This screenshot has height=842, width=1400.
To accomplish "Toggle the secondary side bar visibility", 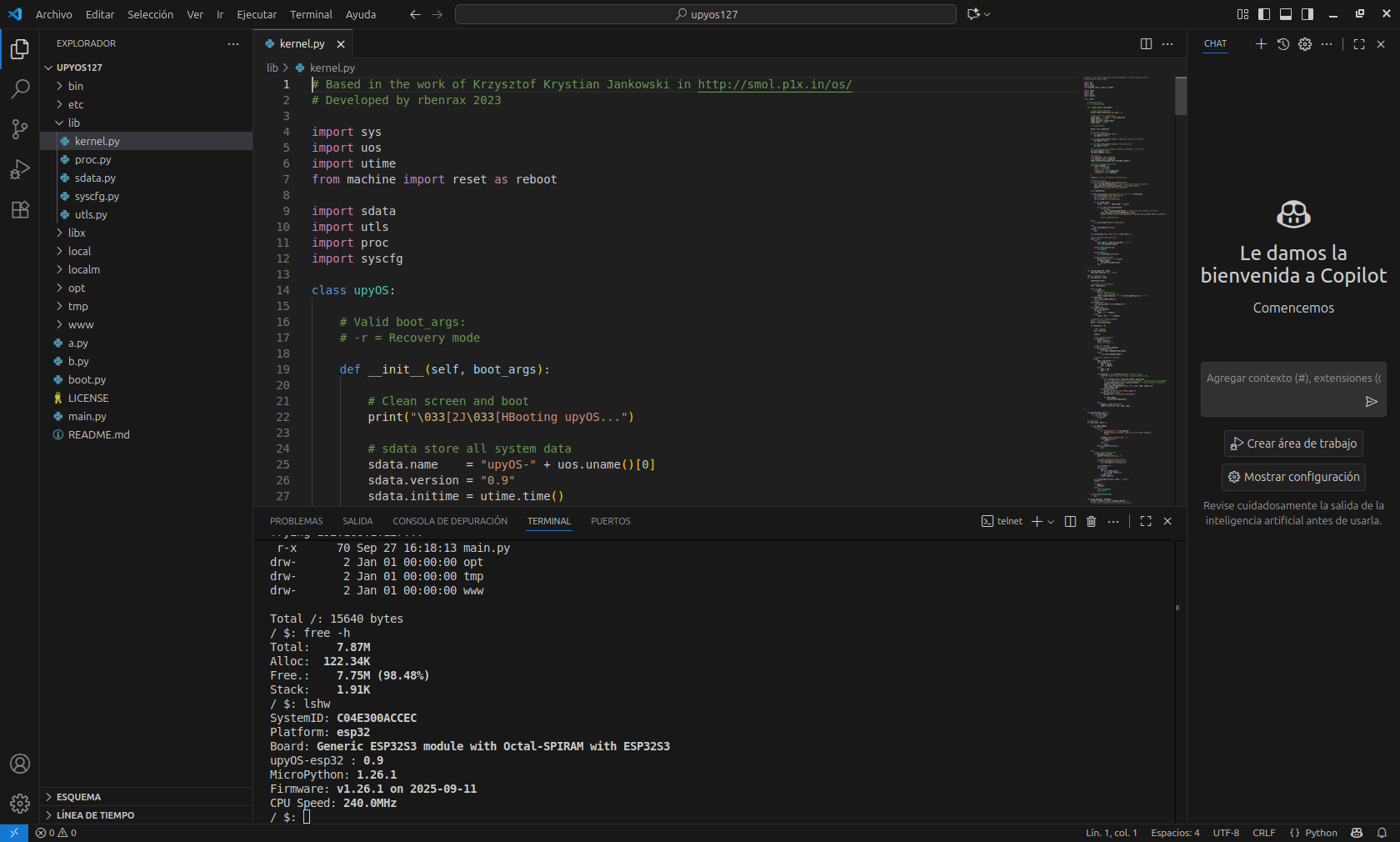I will pos(1307,14).
